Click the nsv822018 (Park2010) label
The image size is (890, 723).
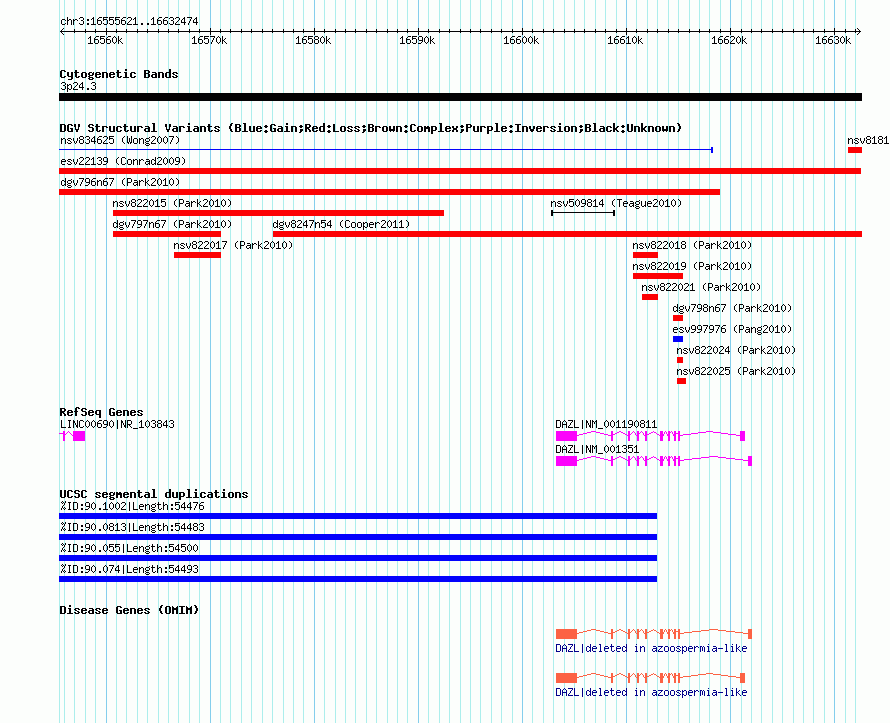(x=692, y=245)
